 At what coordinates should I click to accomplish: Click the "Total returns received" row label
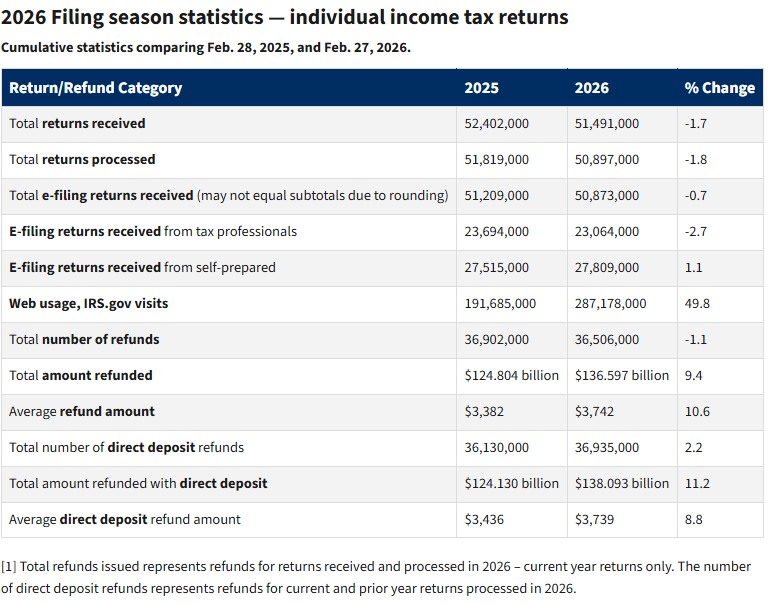77,124
